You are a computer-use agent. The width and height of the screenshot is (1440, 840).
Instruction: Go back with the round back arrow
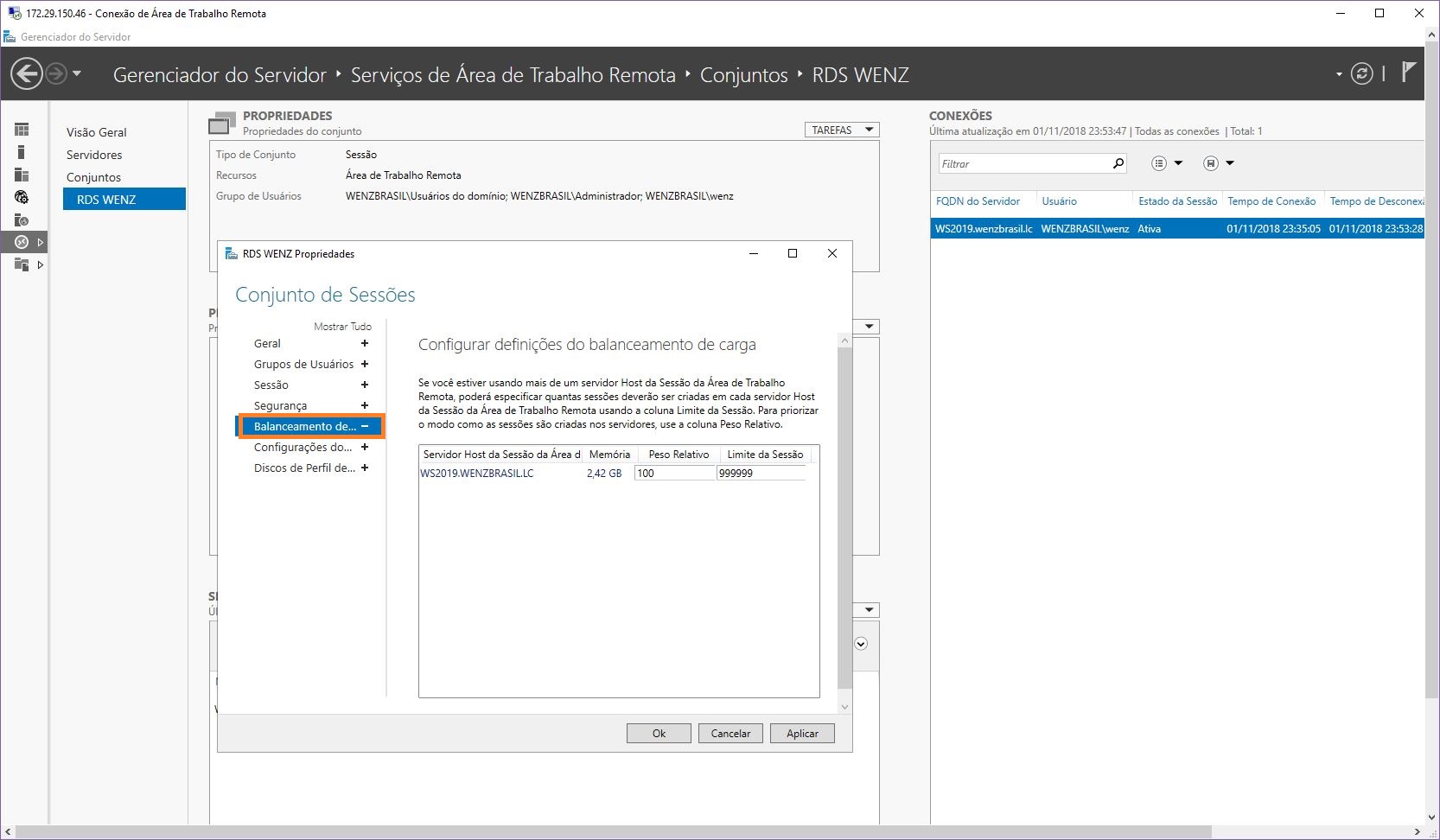[27, 74]
